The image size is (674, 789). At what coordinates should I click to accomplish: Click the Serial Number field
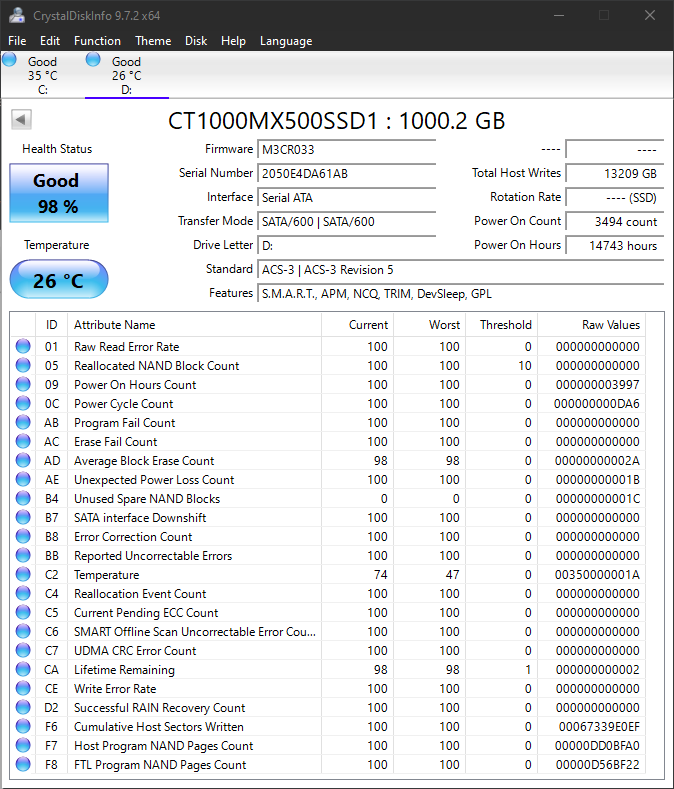[346, 173]
